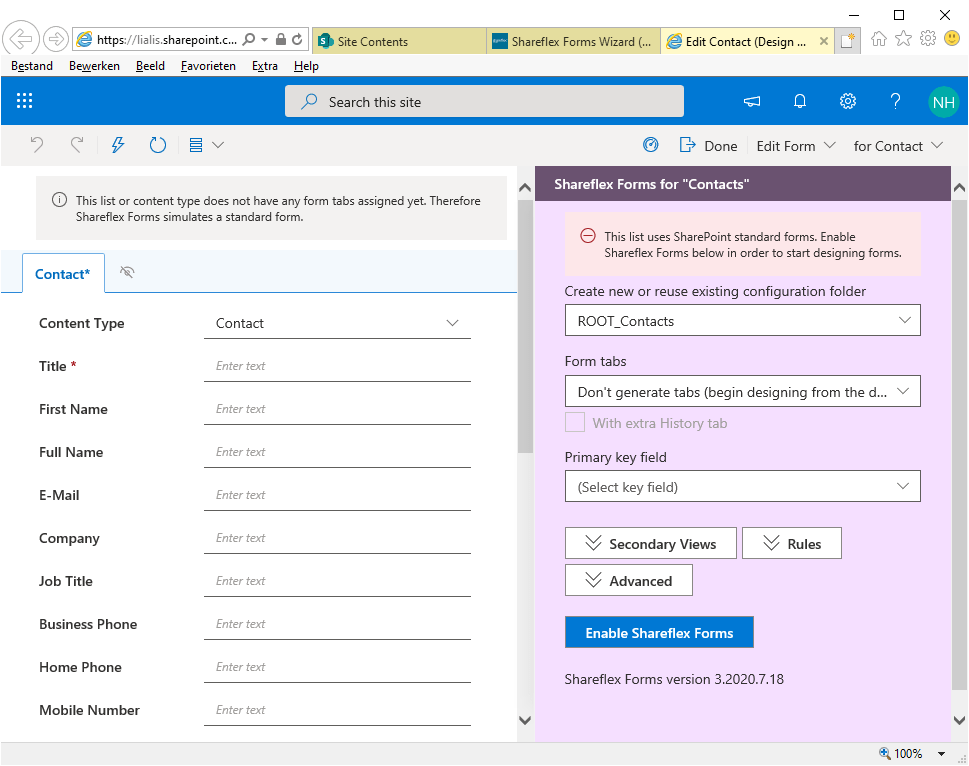Click the smiley feedback icon
This screenshot has height=766, width=969.
pos(952,38)
